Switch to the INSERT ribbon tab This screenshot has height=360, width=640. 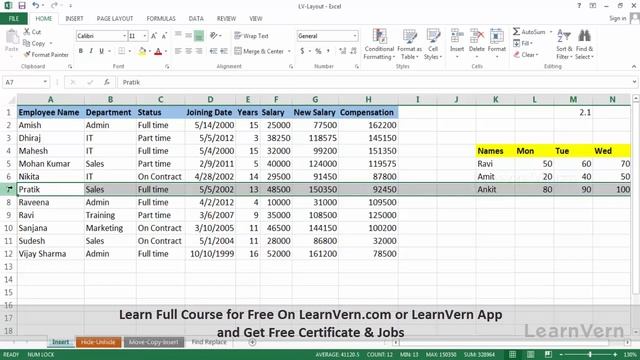point(74,18)
